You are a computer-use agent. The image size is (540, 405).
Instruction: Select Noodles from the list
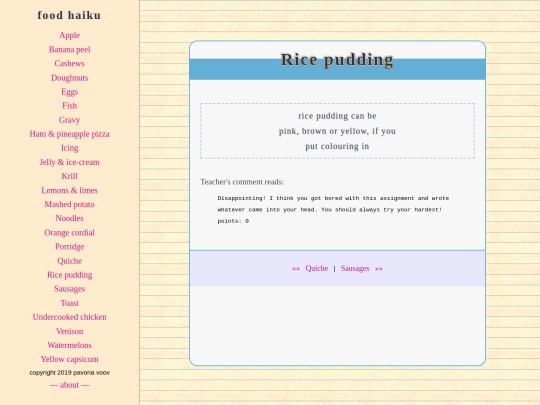(70, 218)
